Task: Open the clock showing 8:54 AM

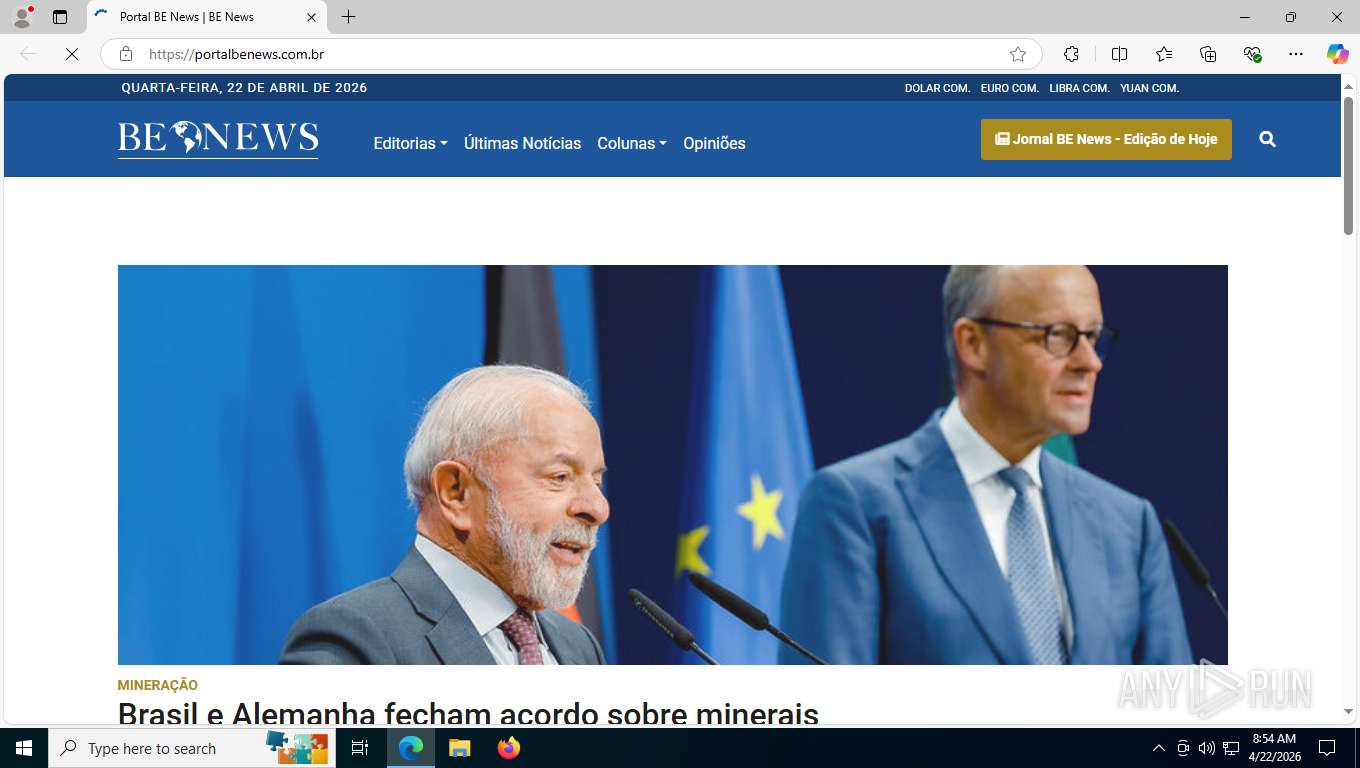Action: [1274, 748]
